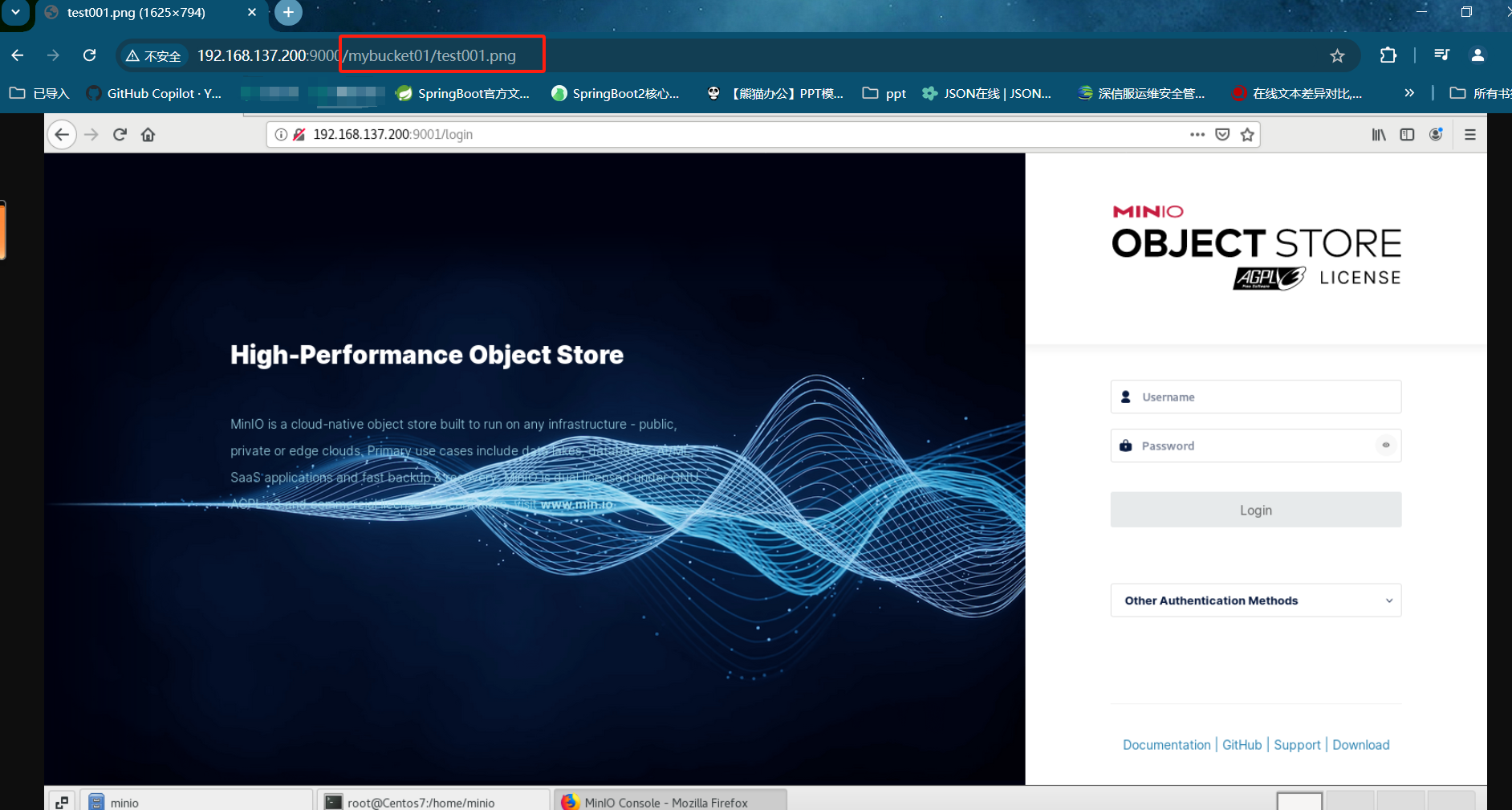
Task: Click the 不安全 site security badge
Action: [153, 55]
